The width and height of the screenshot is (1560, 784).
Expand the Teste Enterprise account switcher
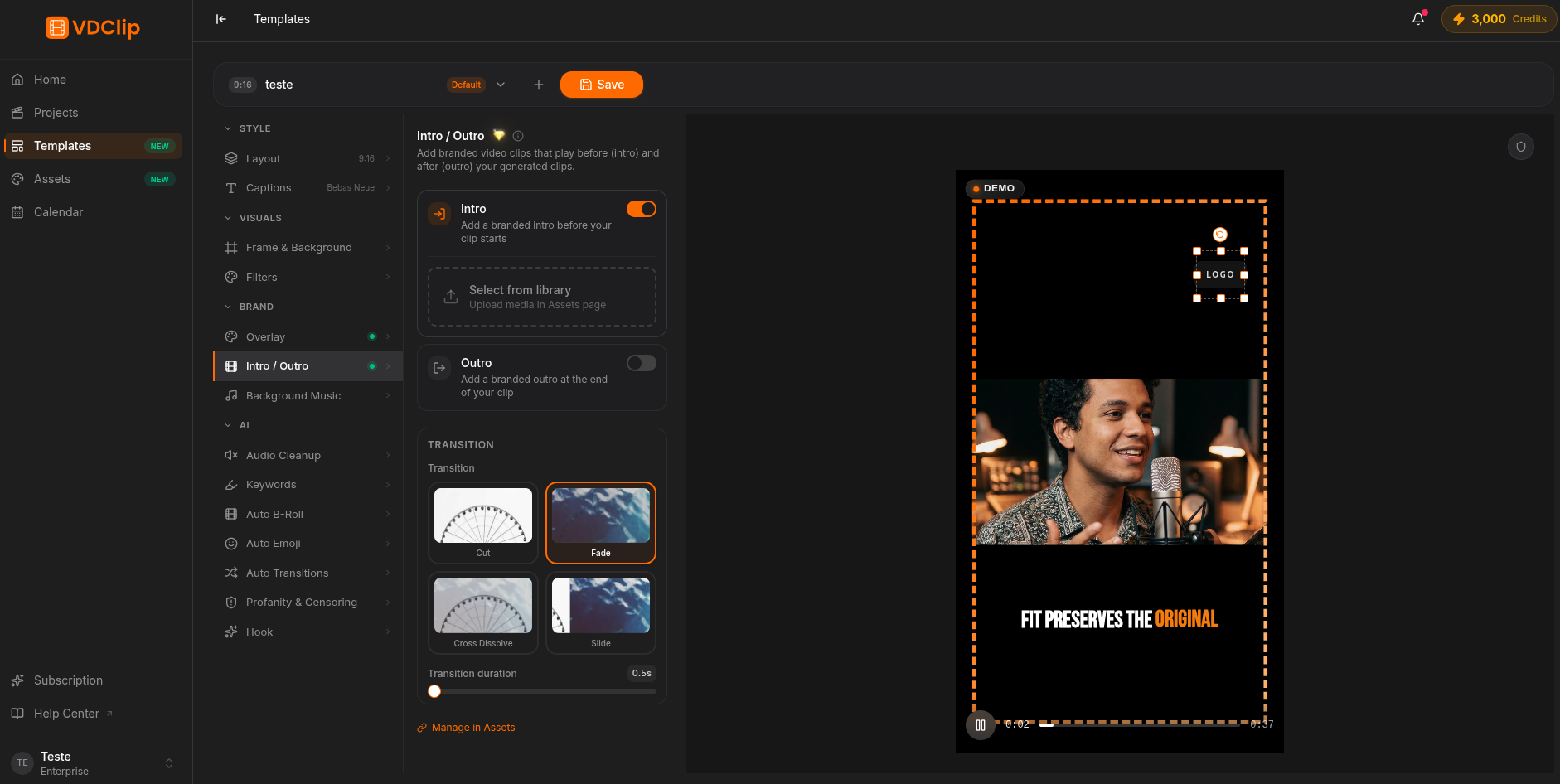[169, 763]
